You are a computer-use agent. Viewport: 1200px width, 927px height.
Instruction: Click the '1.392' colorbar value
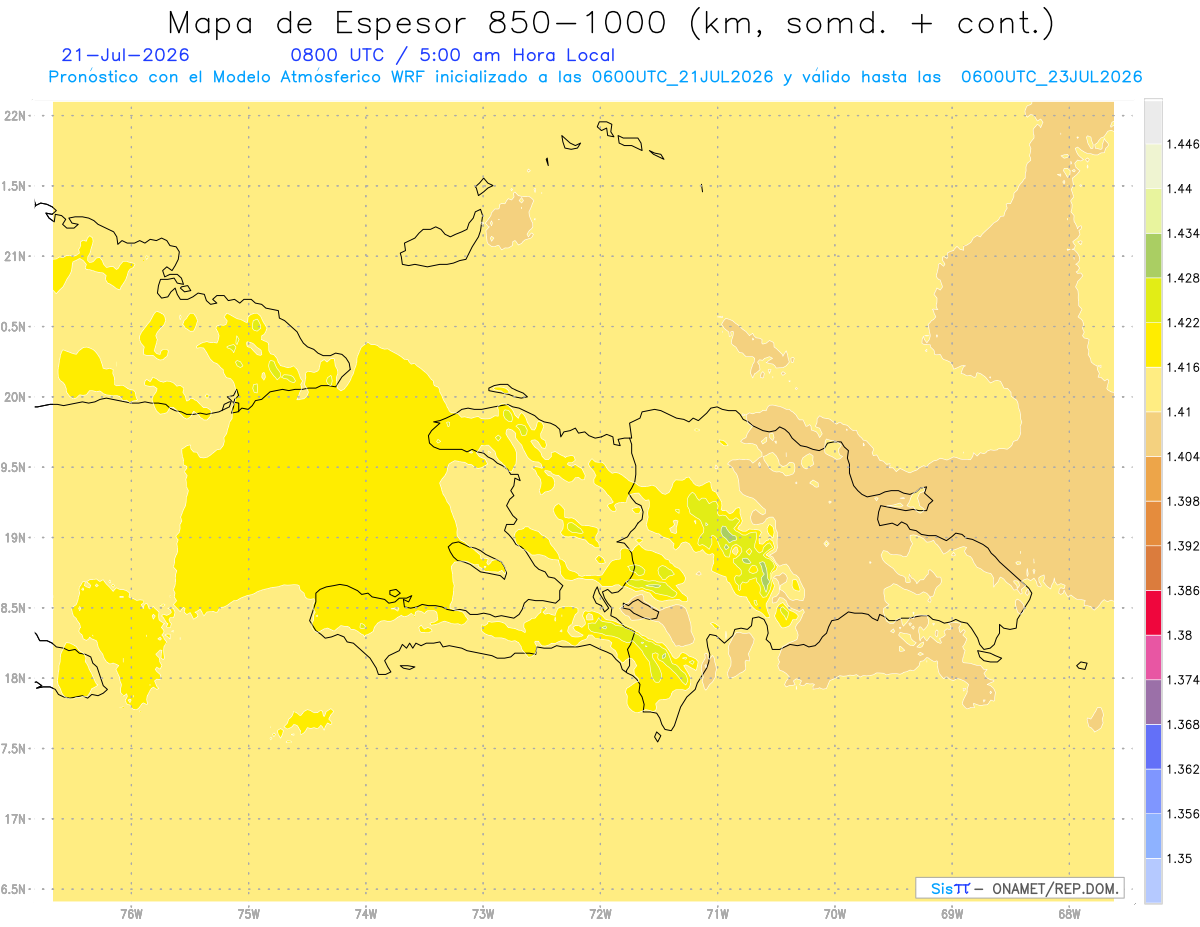pyautogui.click(x=1182, y=546)
